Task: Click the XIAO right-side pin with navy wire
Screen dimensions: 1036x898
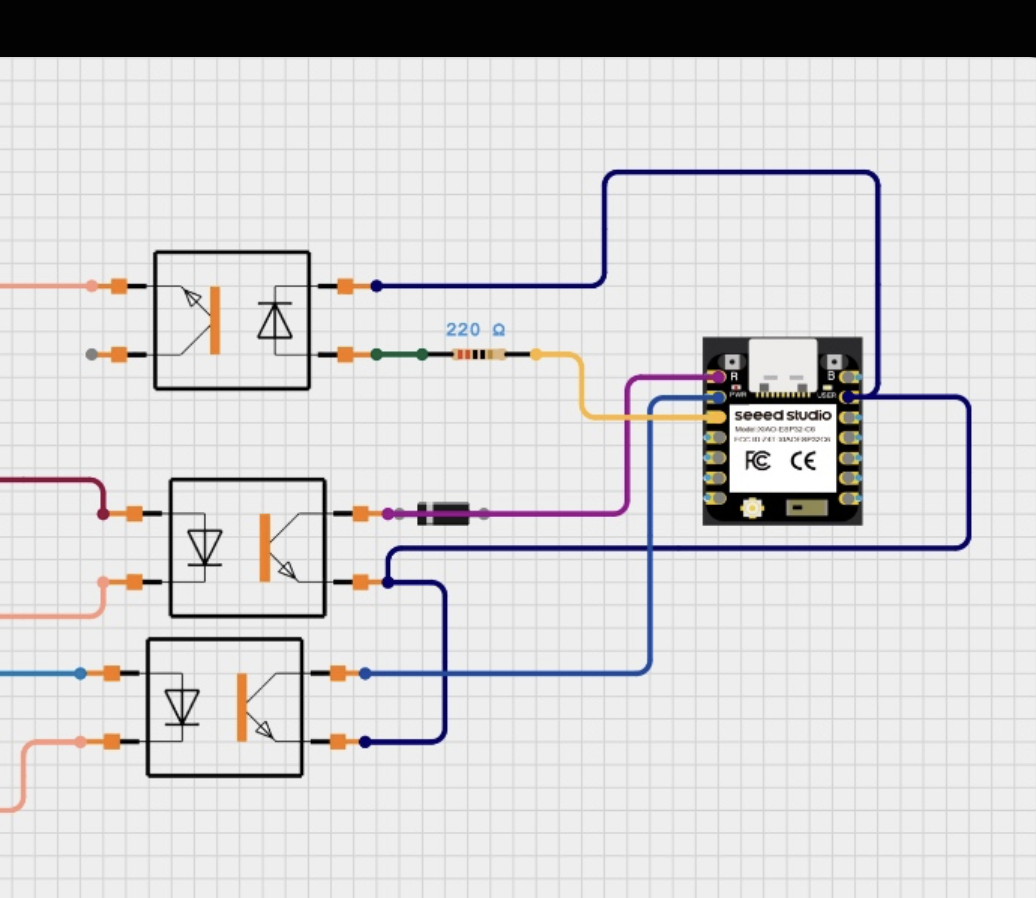Action: tap(849, 397)
